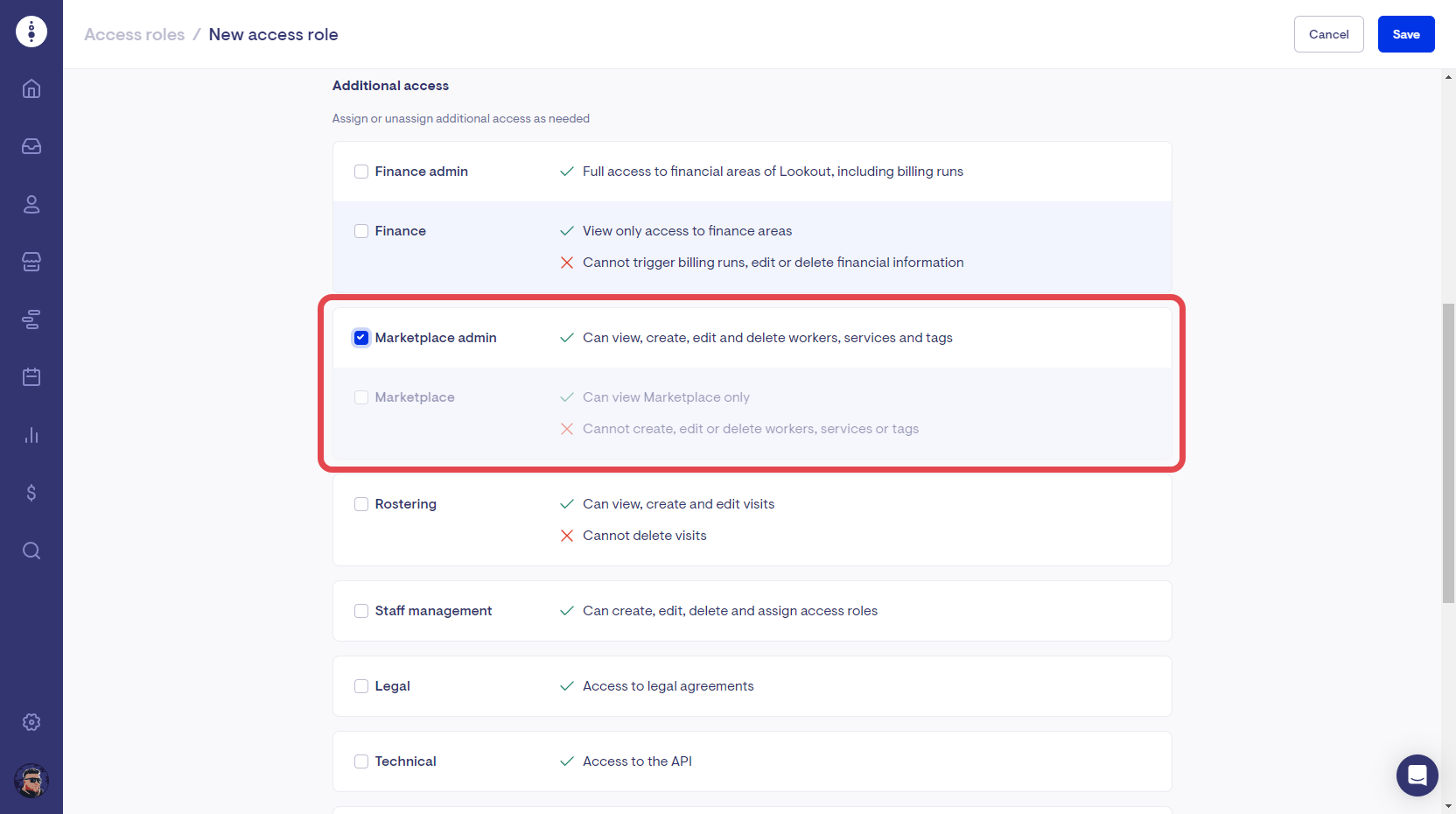Open the bar chart reports icon
The width and height of the screenshot is (1456, 814).
coord(31,435)
